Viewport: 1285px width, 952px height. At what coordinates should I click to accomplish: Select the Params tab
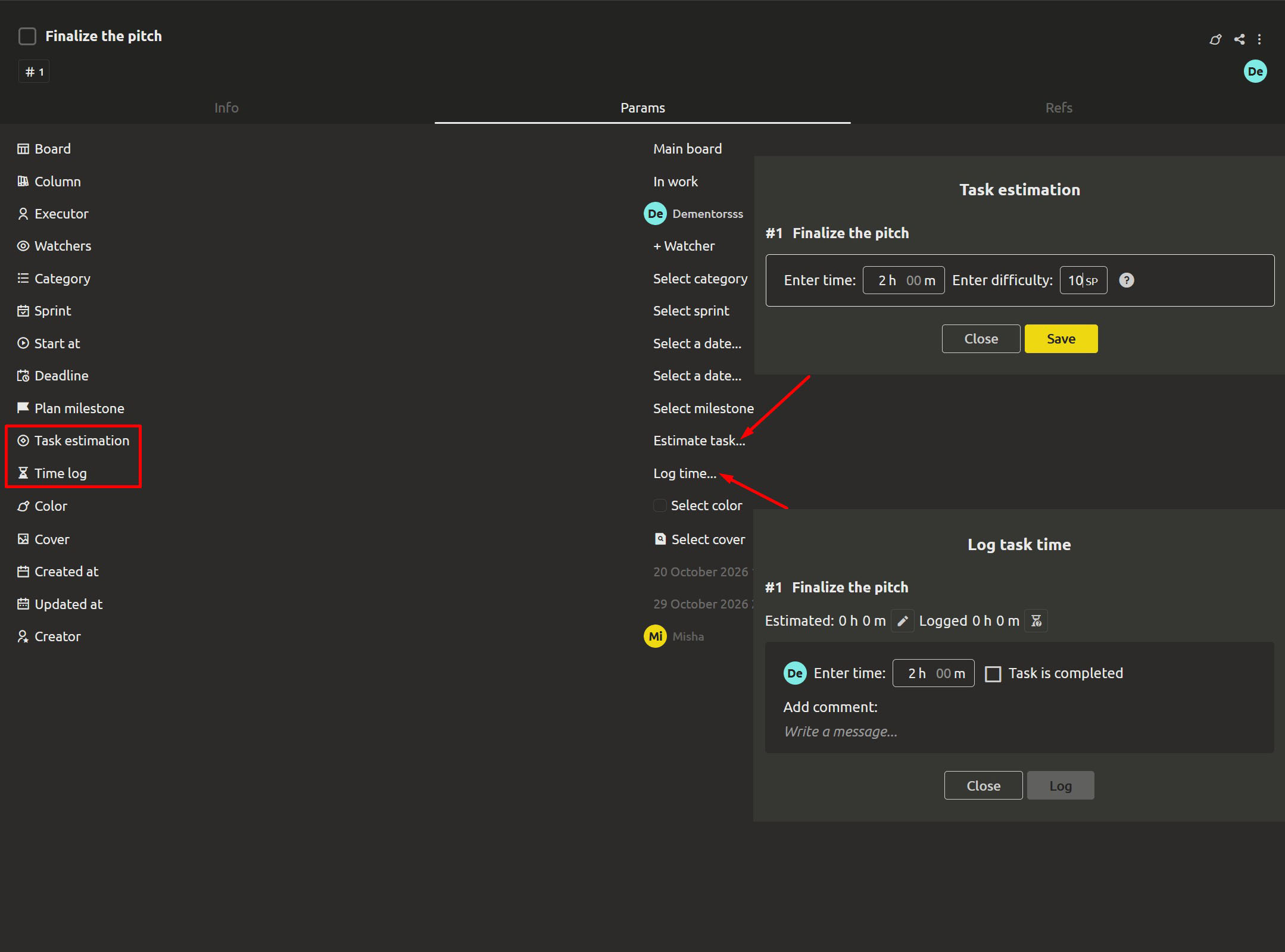click(x=642, y=108)
